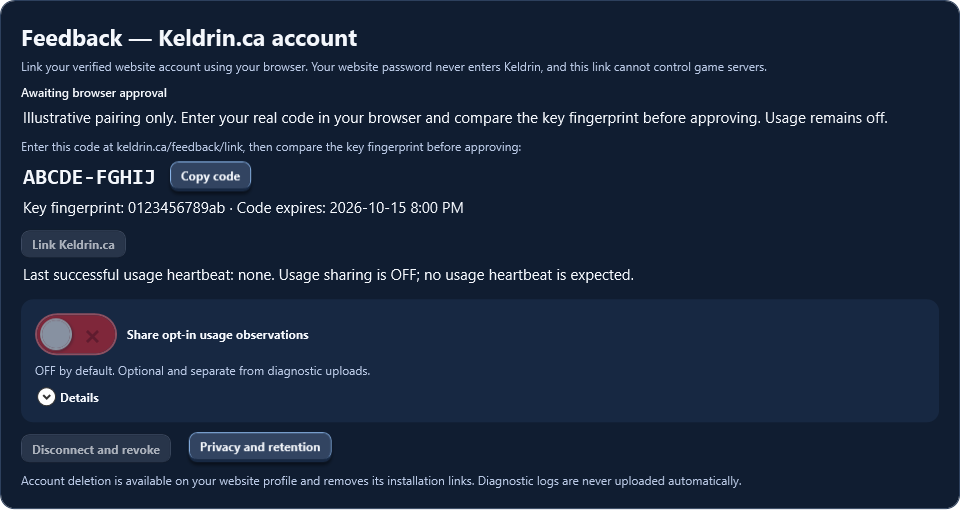Viewport: 960px width, 510px height.
Task: Click the Awaiting browser approval status
Action: [94, 93]
